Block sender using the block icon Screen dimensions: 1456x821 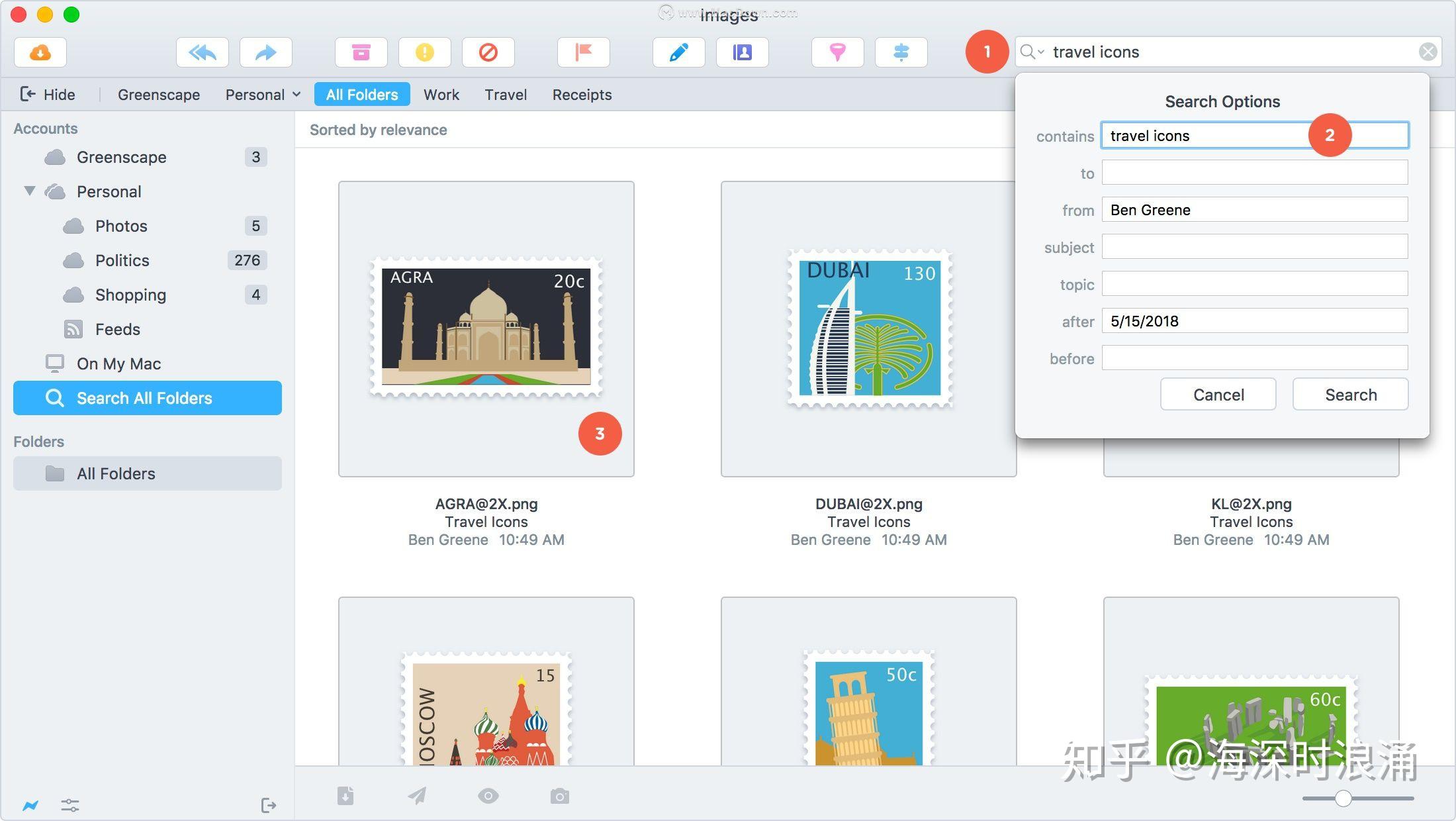pyautogui.click(x=488, y=52)
